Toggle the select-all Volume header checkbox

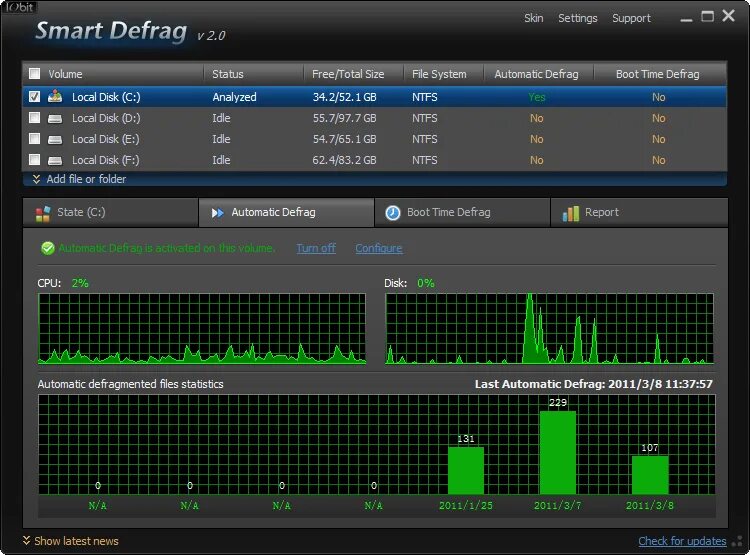point(34,74)
